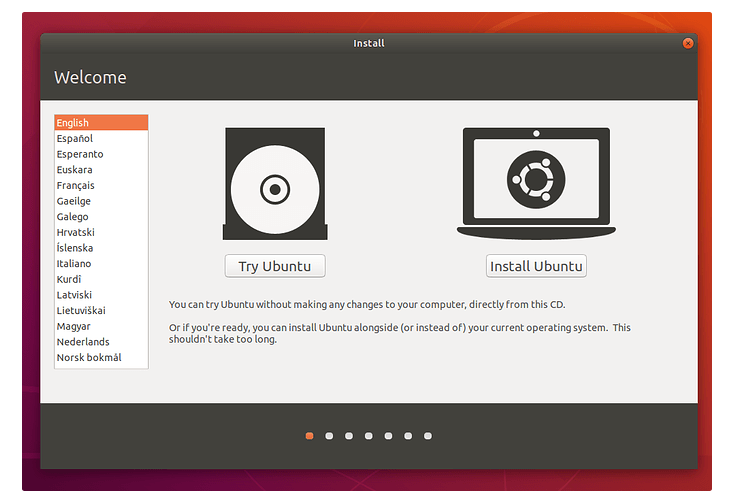Pick Hrvatski as the language
745x504 pixels.
(101, 232)
